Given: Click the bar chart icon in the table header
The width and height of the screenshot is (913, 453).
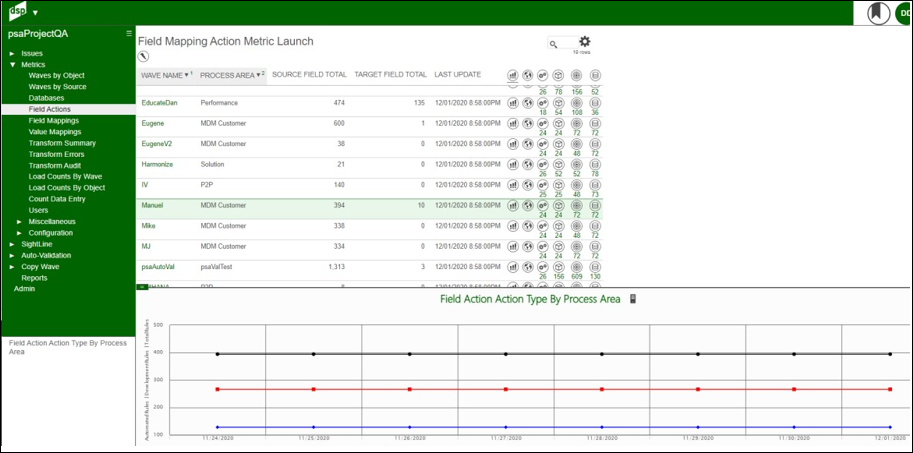Looking at the screenshot, I should pos(512,75).
